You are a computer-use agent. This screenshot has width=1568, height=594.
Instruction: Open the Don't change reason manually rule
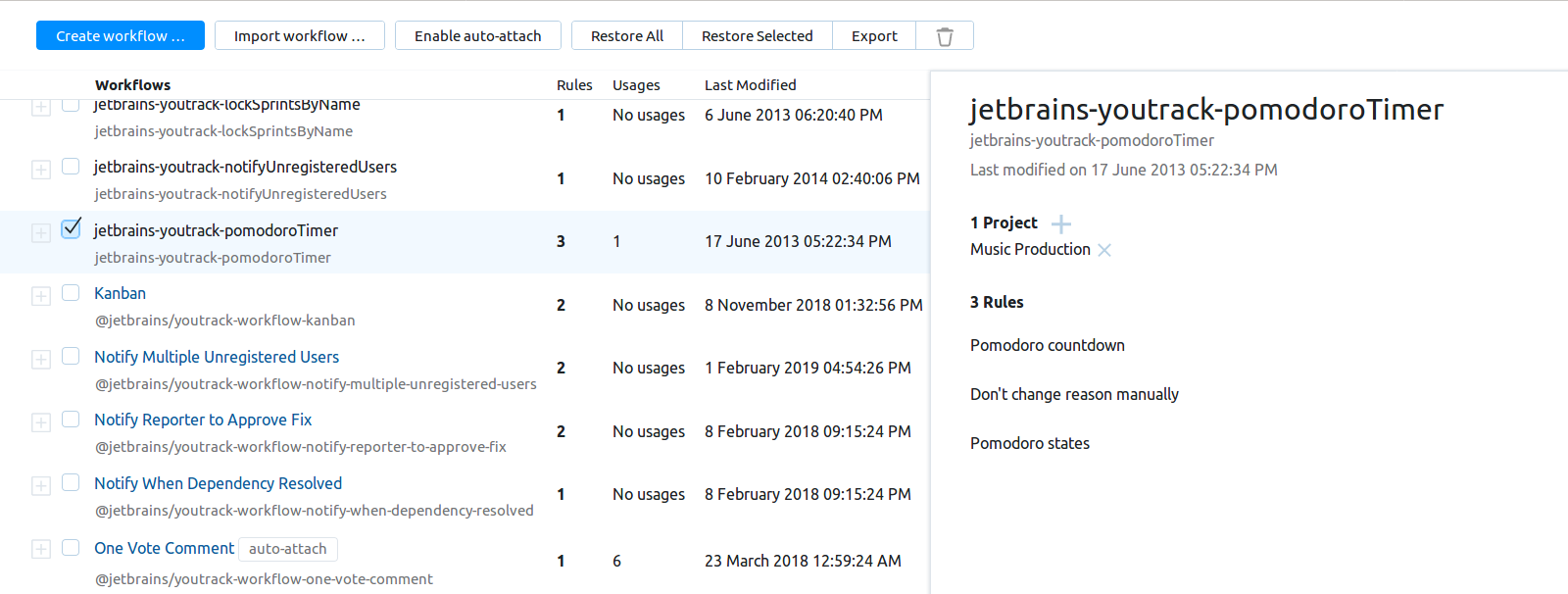pos(1074,394)
